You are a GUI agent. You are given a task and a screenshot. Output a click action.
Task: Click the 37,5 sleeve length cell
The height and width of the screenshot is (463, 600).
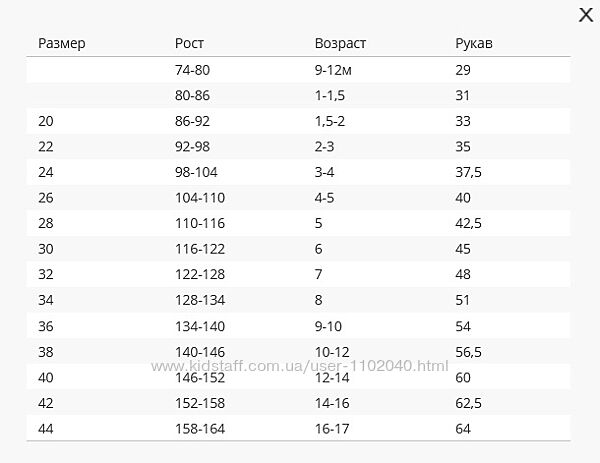click(x=468, y=172)
